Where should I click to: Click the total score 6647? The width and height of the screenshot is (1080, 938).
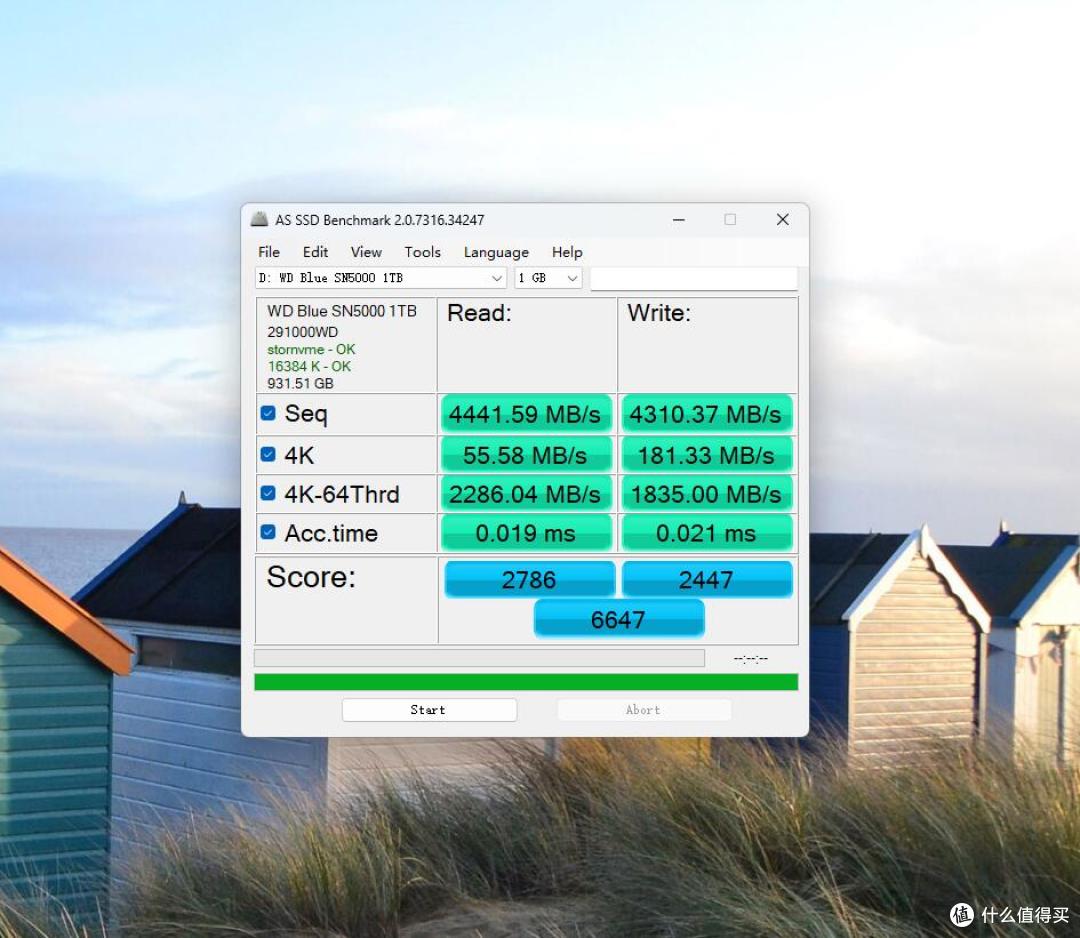pos(619,619)
